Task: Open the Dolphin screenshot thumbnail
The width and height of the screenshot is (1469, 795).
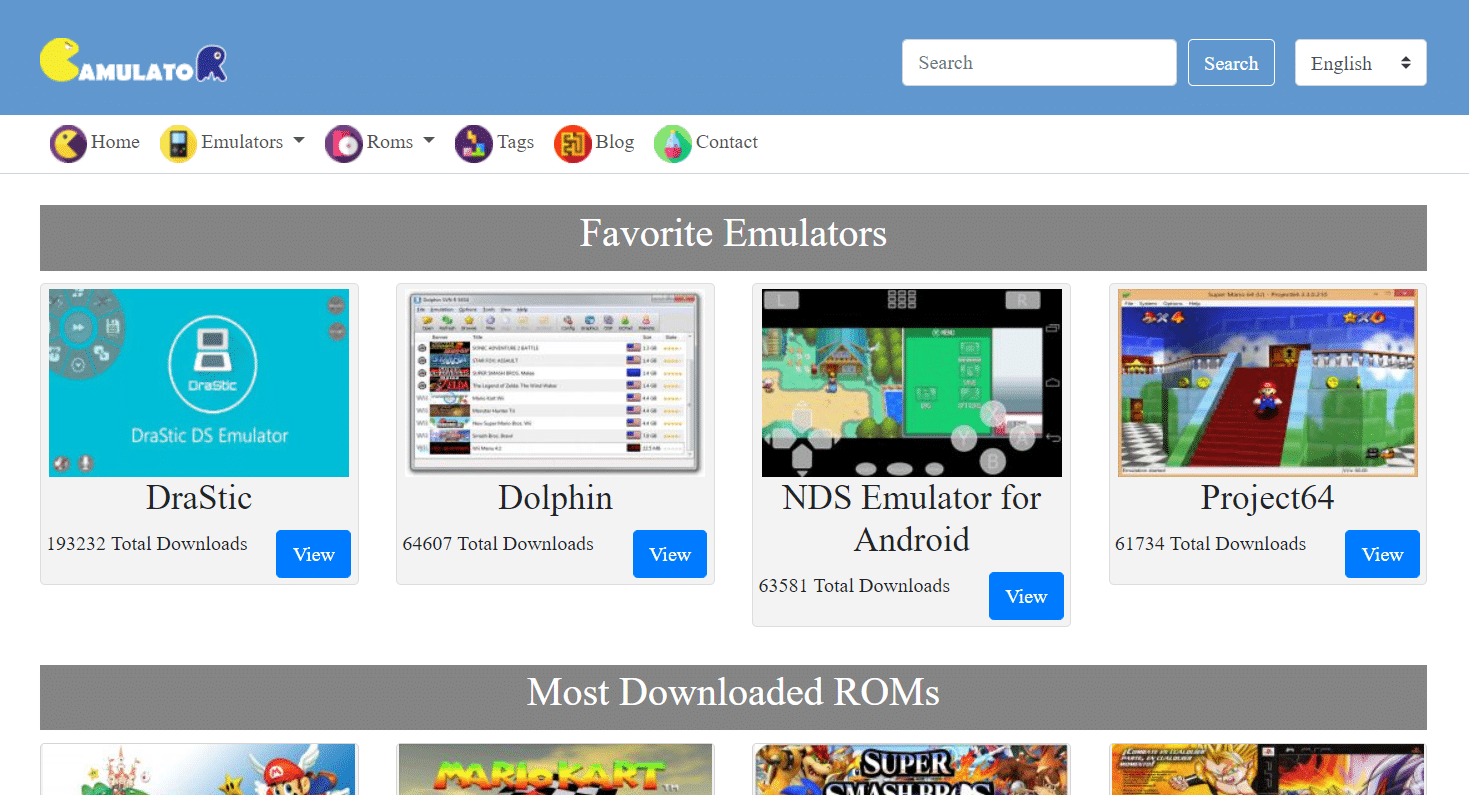Action: [x=556, y=383]
